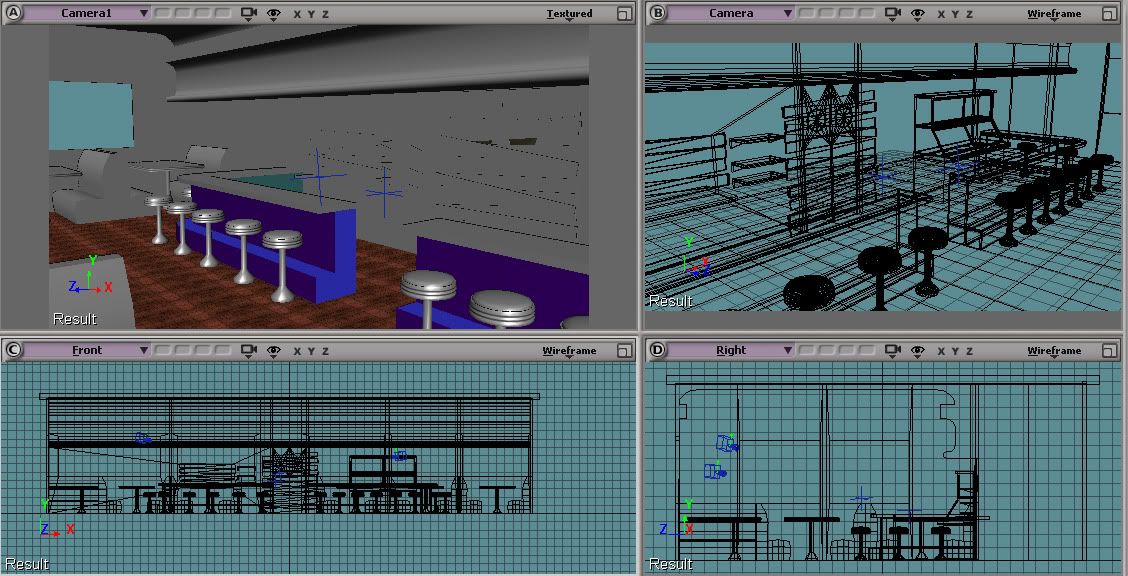Screen dimensions: 1128x576
Task: Click the X axis button in Front viewport
Action: pos(297,351)
